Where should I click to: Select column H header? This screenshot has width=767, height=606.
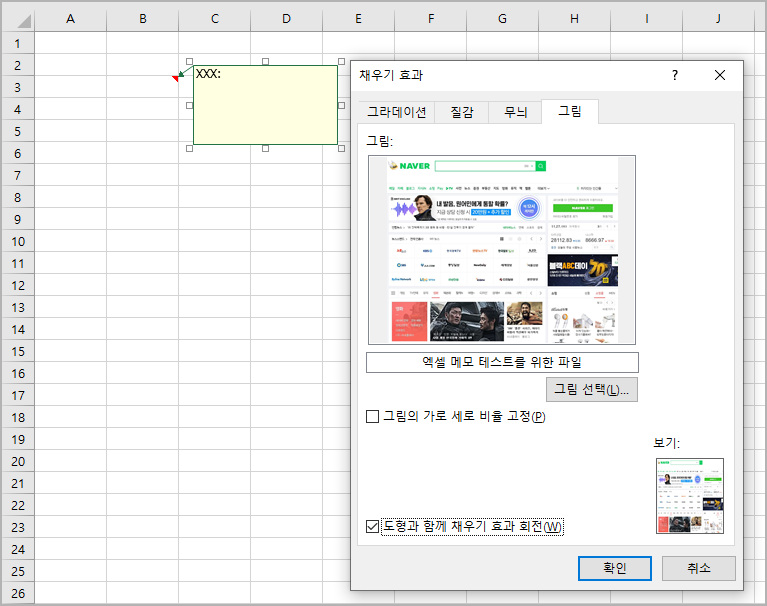tap(574, 19)
